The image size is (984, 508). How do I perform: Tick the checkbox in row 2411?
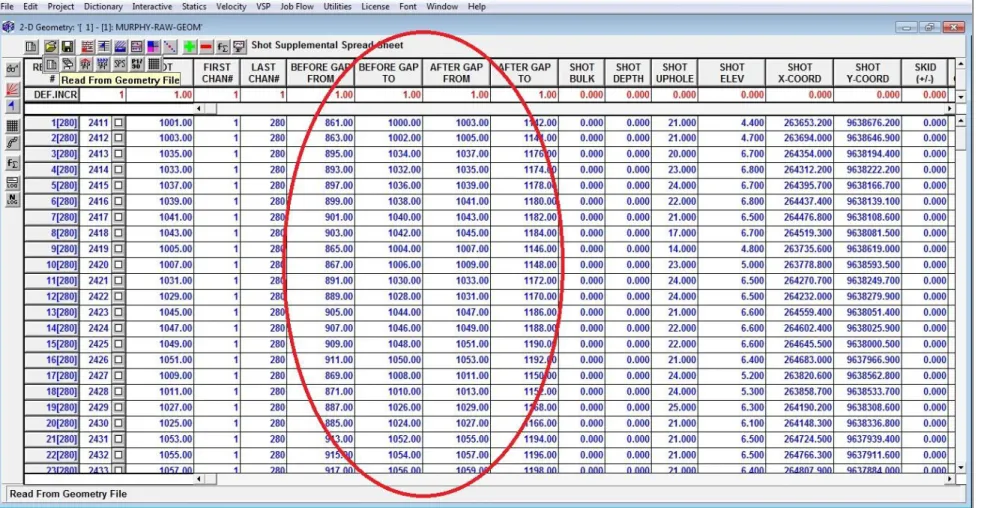(118, 122)
